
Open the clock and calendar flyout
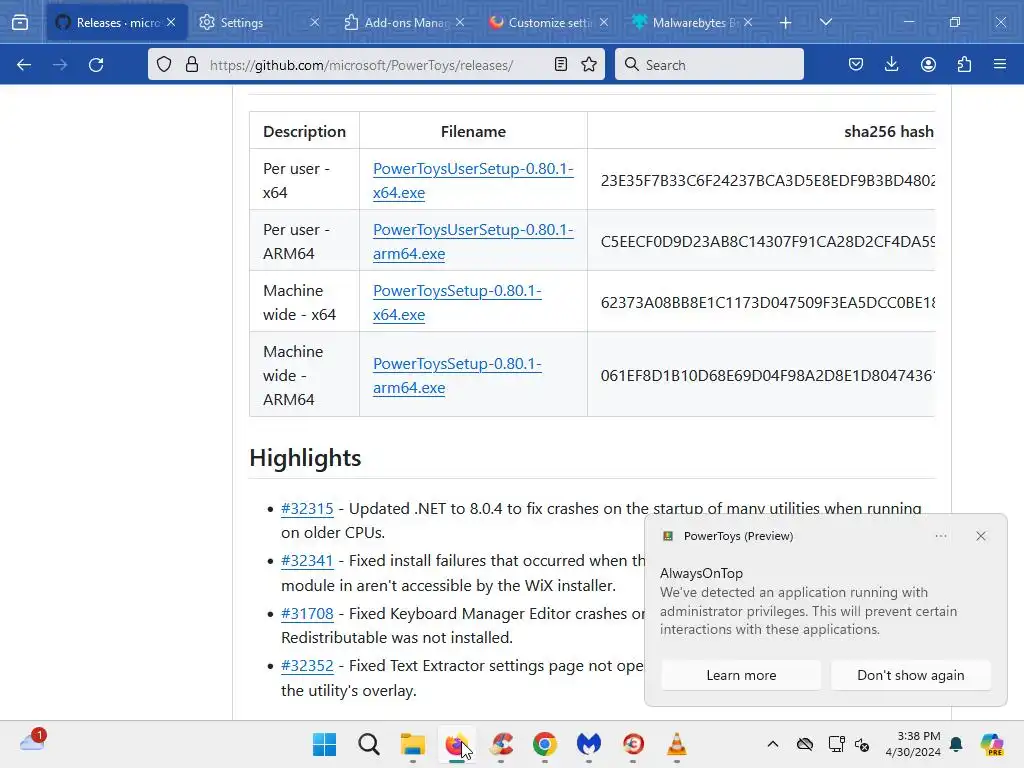[x=913, y=744]
